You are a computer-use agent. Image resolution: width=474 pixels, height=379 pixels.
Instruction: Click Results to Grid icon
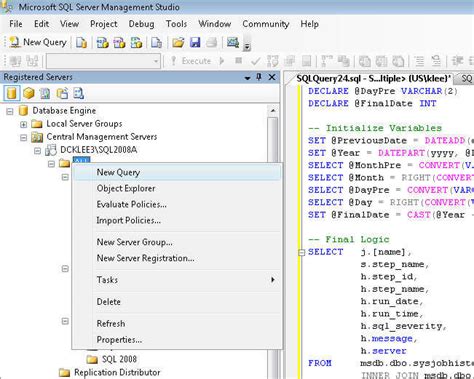coord(381,61)
